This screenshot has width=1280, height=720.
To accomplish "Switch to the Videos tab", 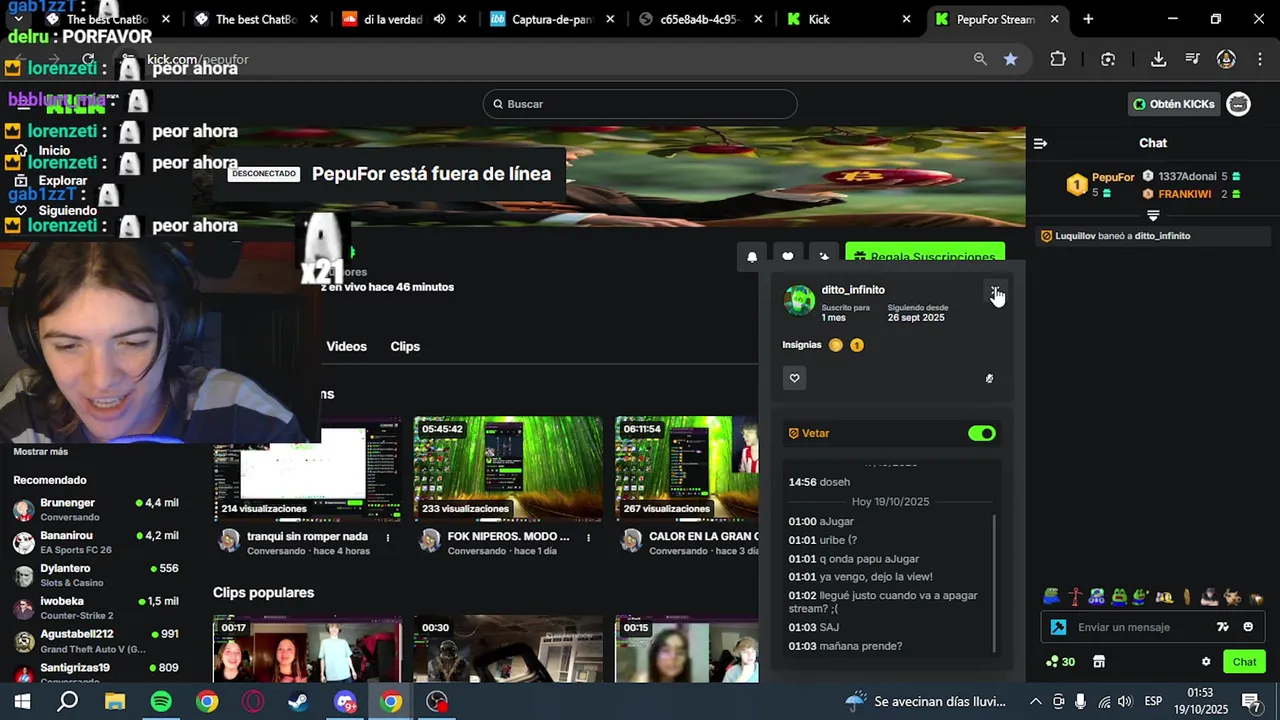I will (x=346, y=346).
